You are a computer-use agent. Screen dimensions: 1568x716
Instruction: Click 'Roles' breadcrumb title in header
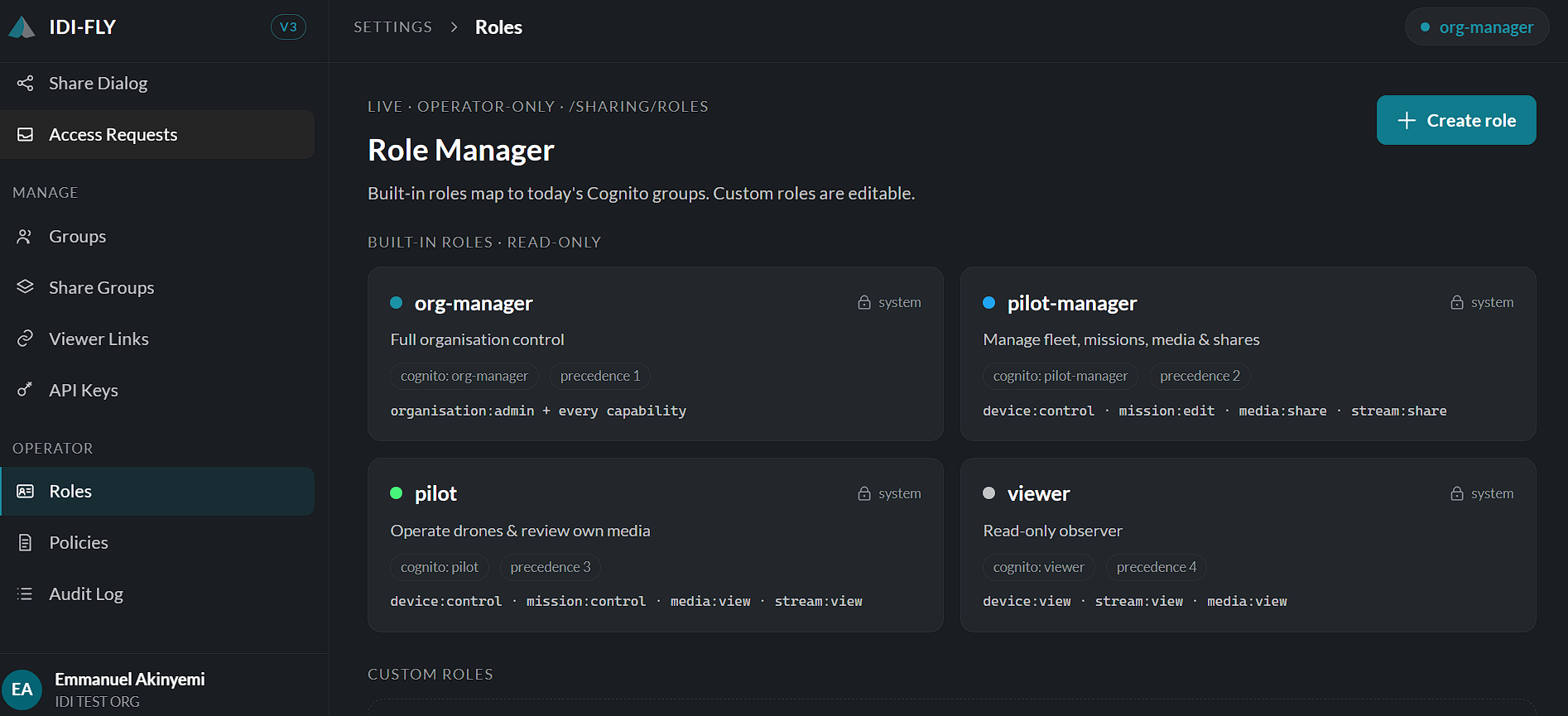click(x=498, y=27)
